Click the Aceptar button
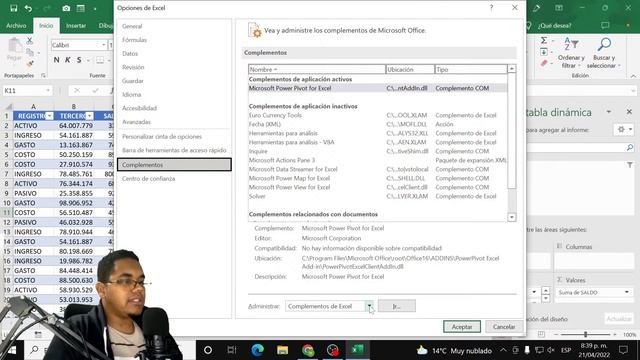 (462, 327)
